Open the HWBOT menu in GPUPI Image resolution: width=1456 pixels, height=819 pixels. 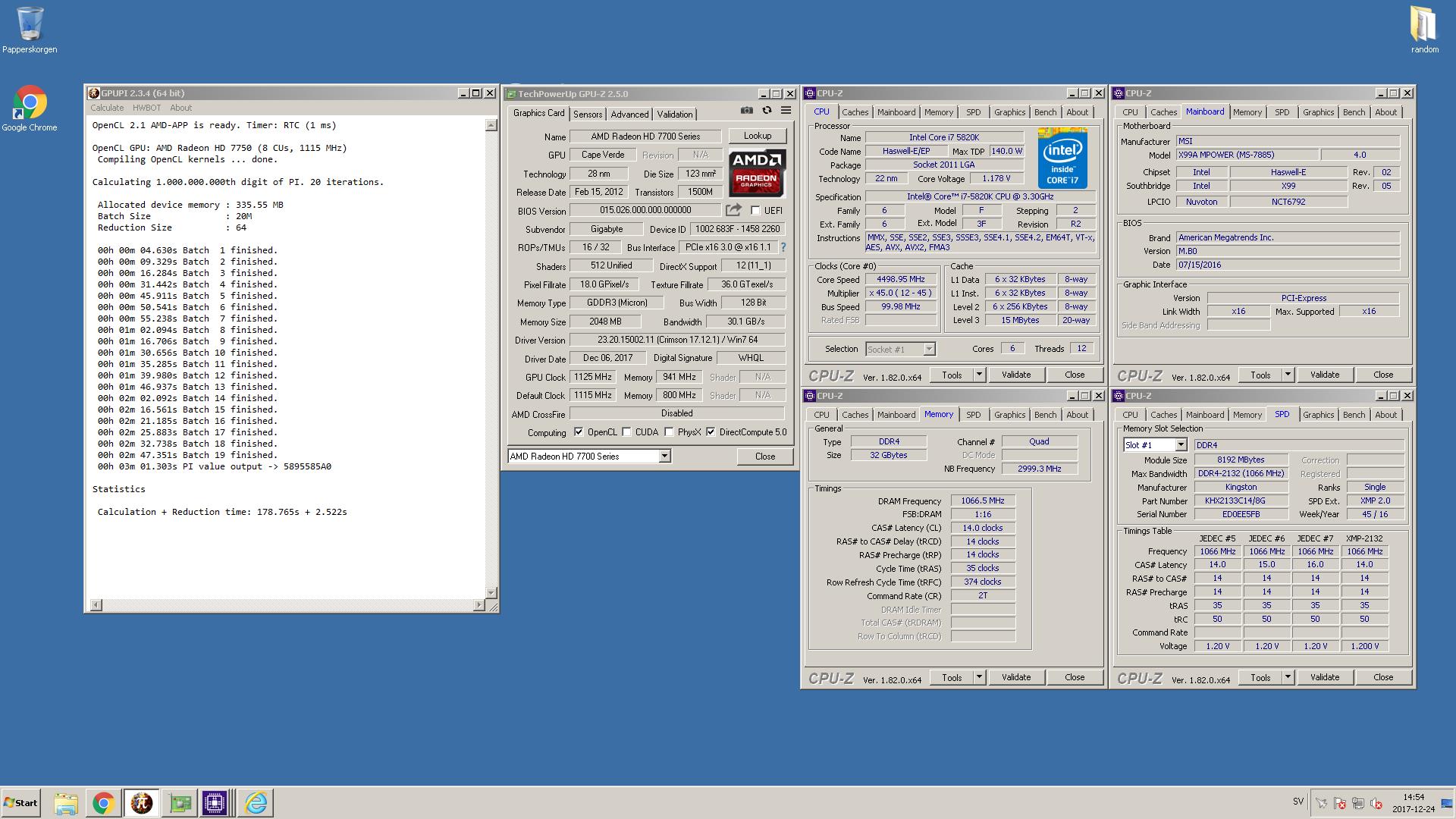click(147, 108)
